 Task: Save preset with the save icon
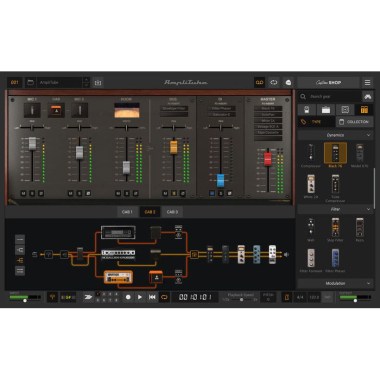click(98, 82)
